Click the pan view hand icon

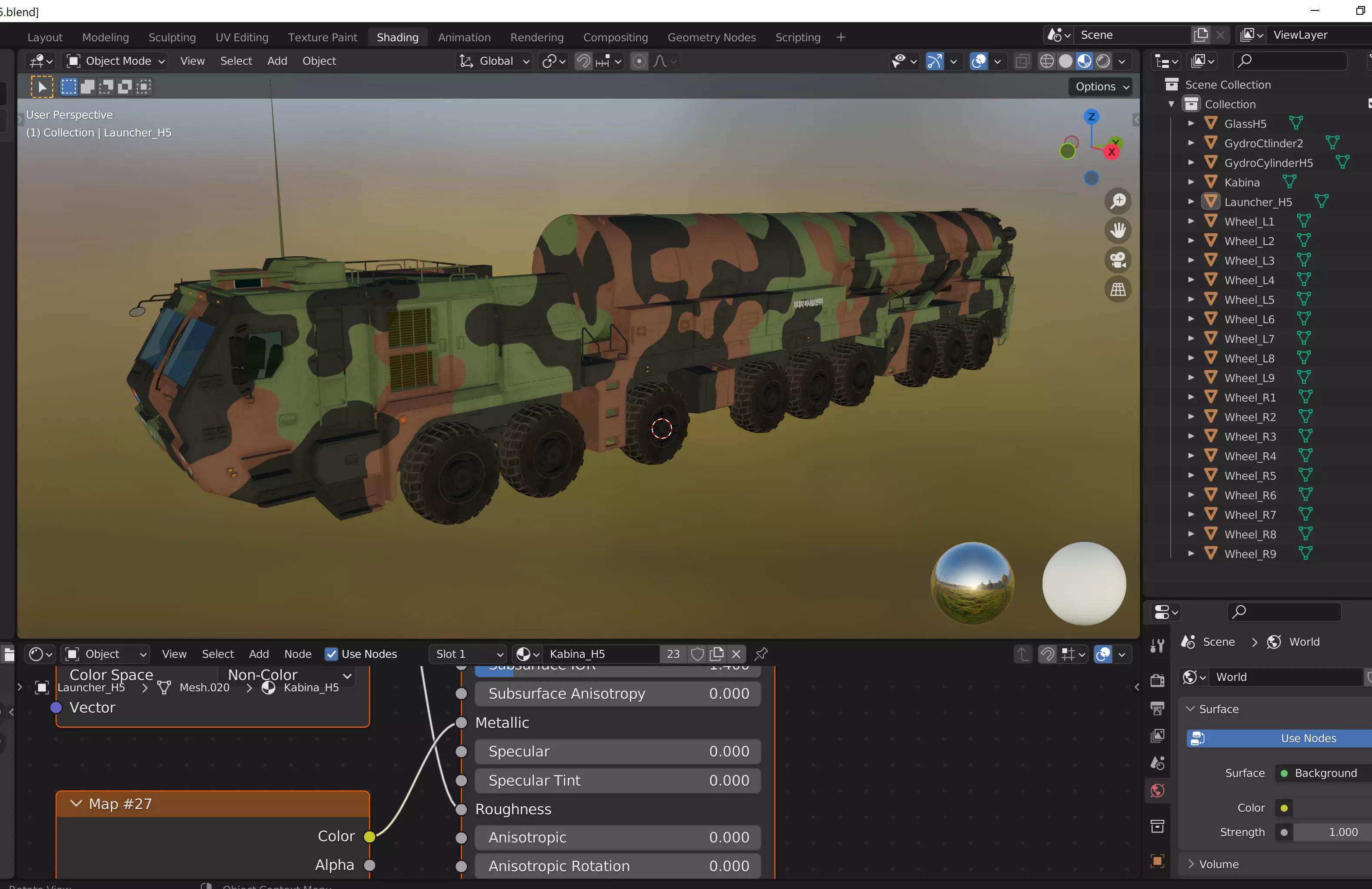[1118, 230]
